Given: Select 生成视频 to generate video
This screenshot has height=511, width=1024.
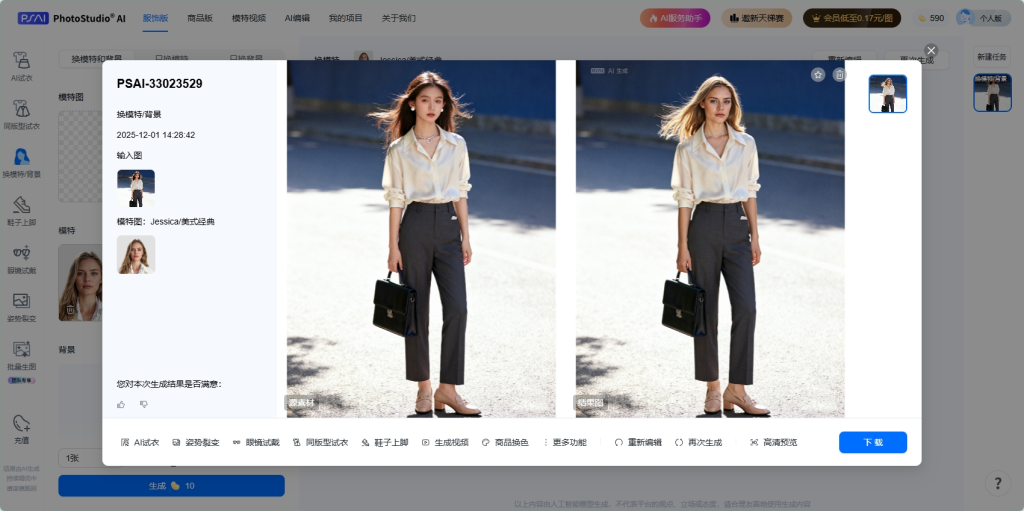Looking at the screenshot, I should [x=445, y=442].
